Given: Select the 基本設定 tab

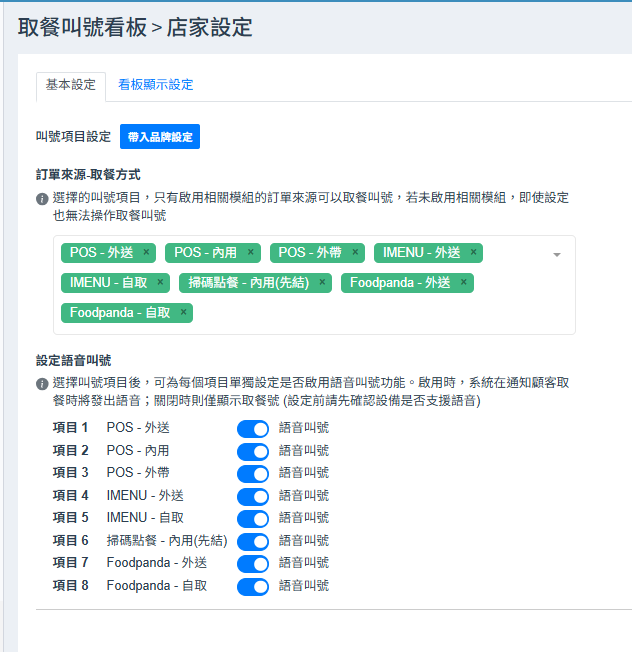Looking at the screenshot, I should pyautogui.click(x=71, y=85).
